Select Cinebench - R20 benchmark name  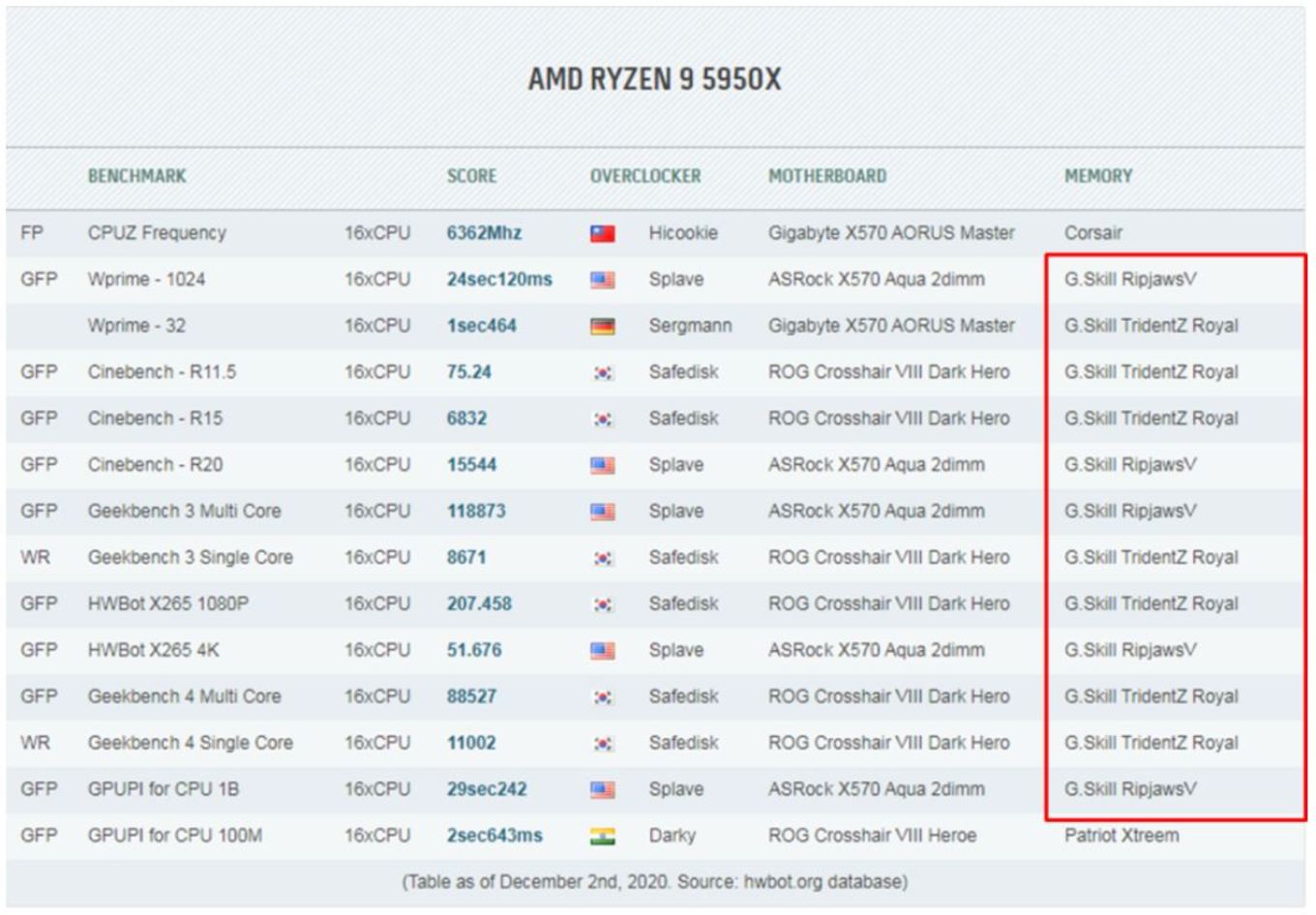155,465
